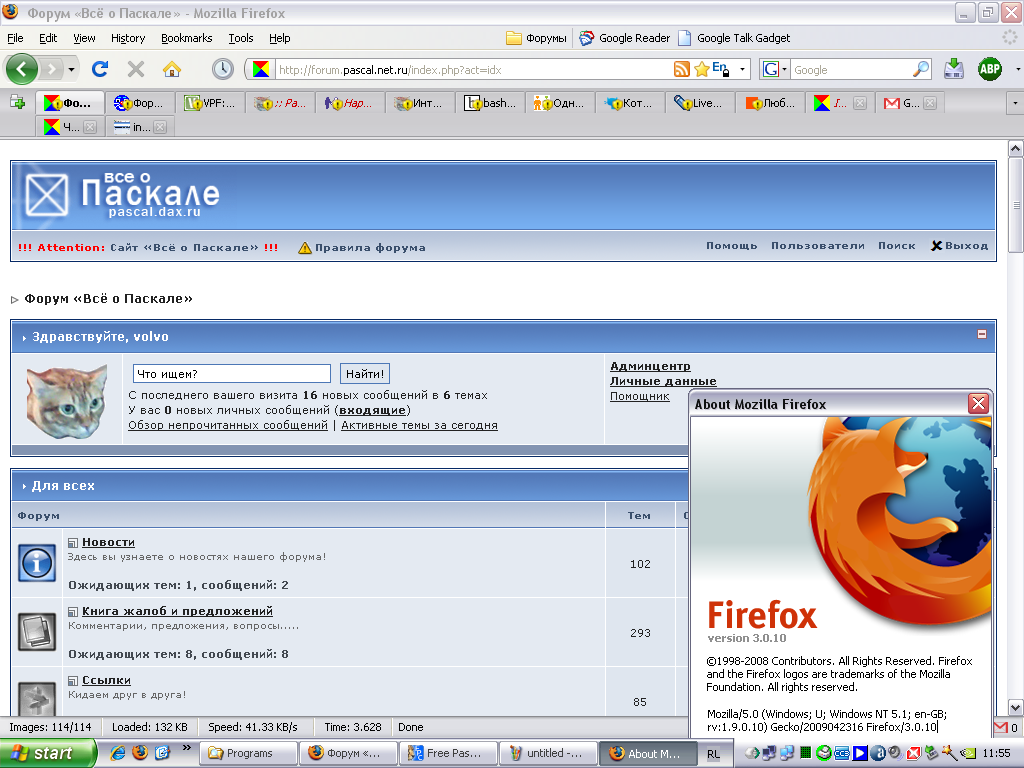Open the list all tabs dropdown

1014,103
